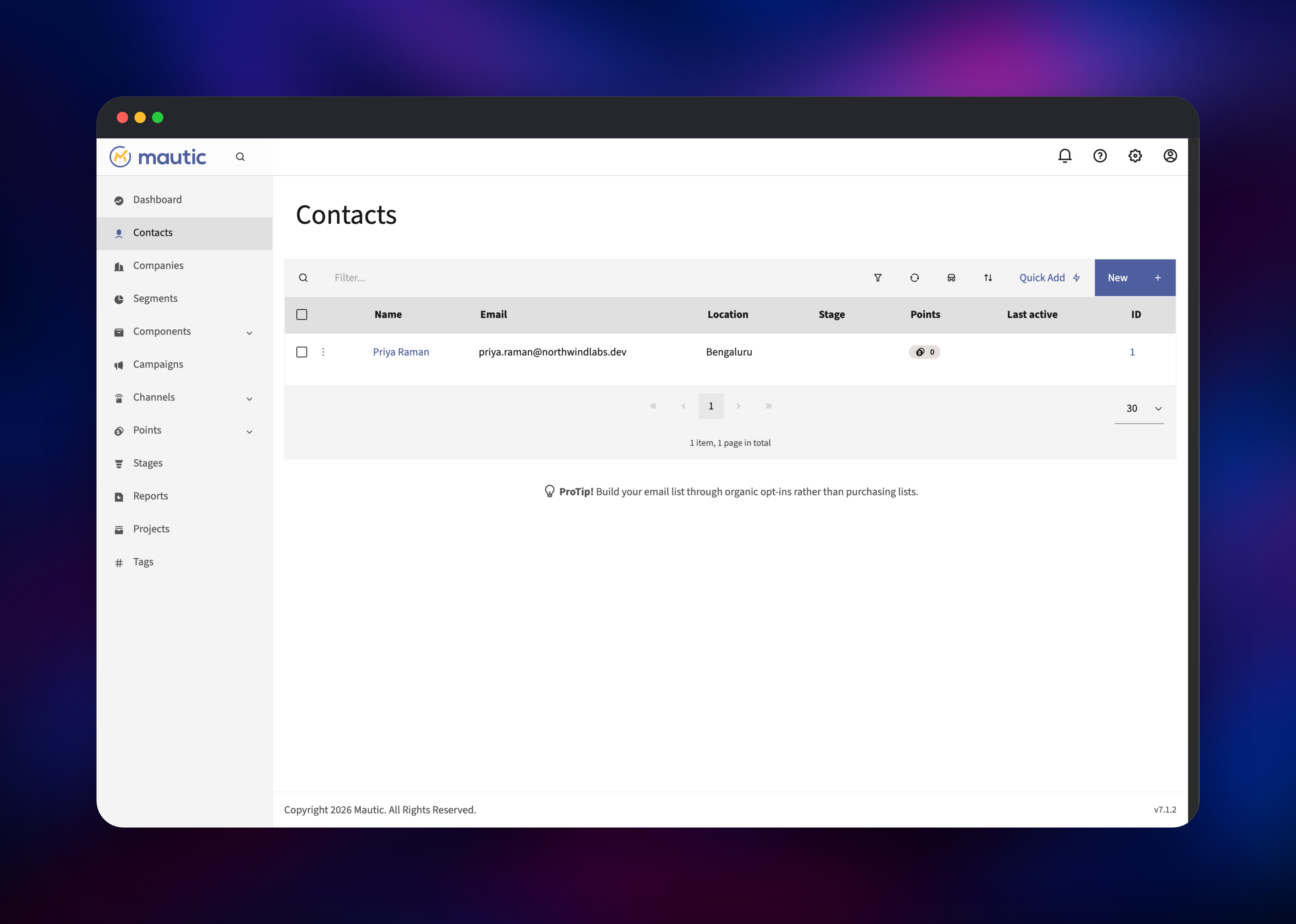Click the points badge showing 0
The height and width of the screenshot is (924, 1296).
[924, 352]
